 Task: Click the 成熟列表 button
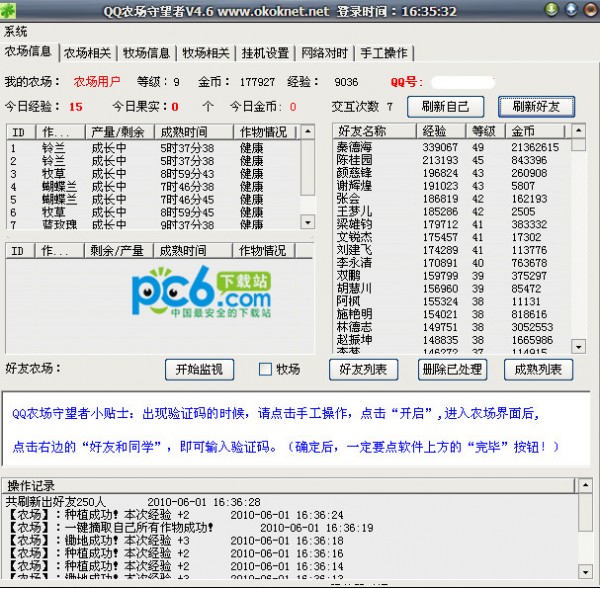pos(538,369)
